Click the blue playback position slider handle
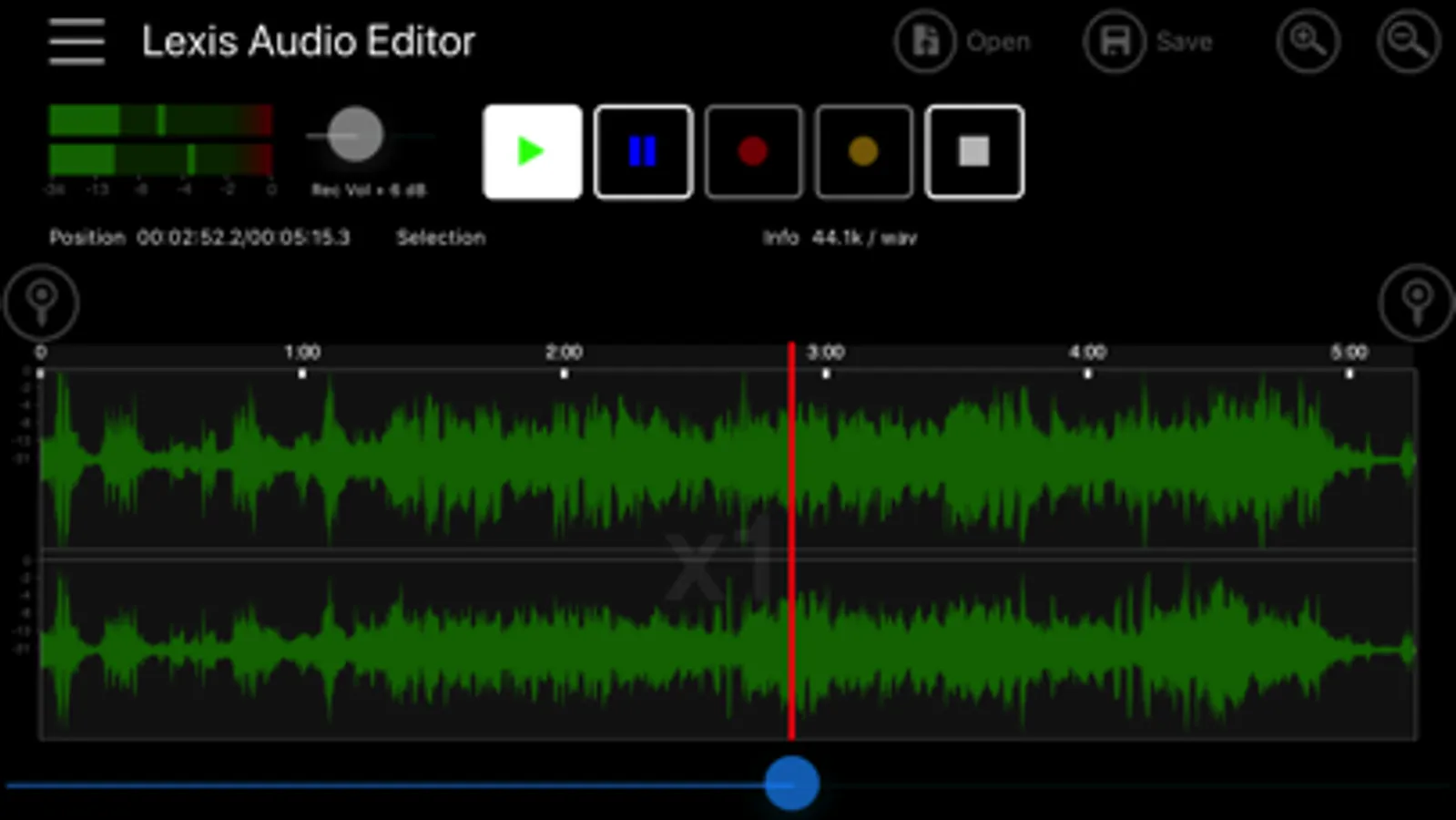This screenshot has width=1456, height=820. coord(791,783)
